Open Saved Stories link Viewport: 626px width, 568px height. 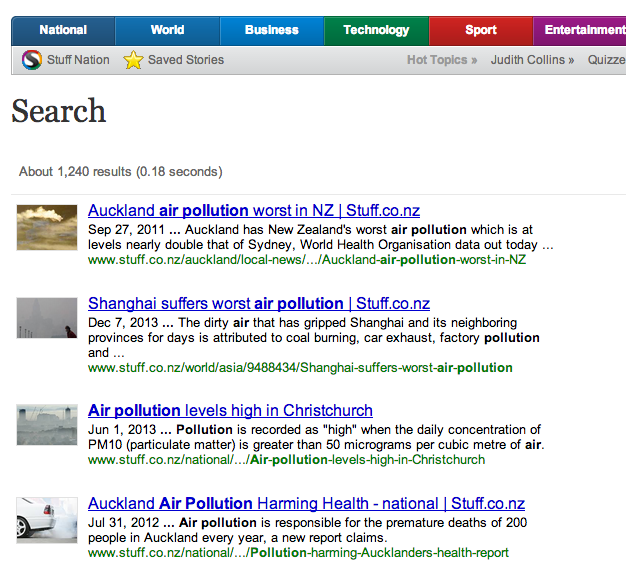point(186,60)
